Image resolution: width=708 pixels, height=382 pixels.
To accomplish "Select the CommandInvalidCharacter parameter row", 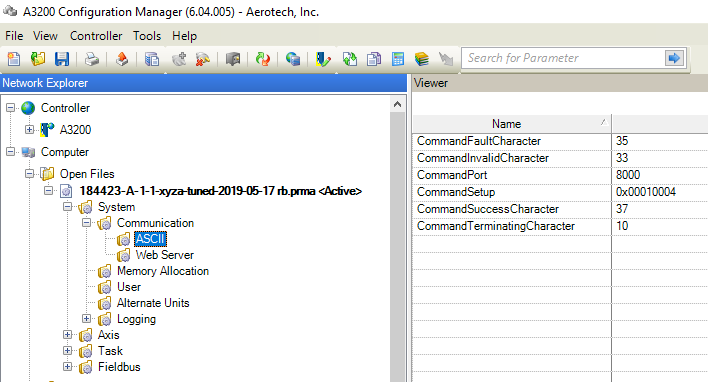I will [560, 158].
